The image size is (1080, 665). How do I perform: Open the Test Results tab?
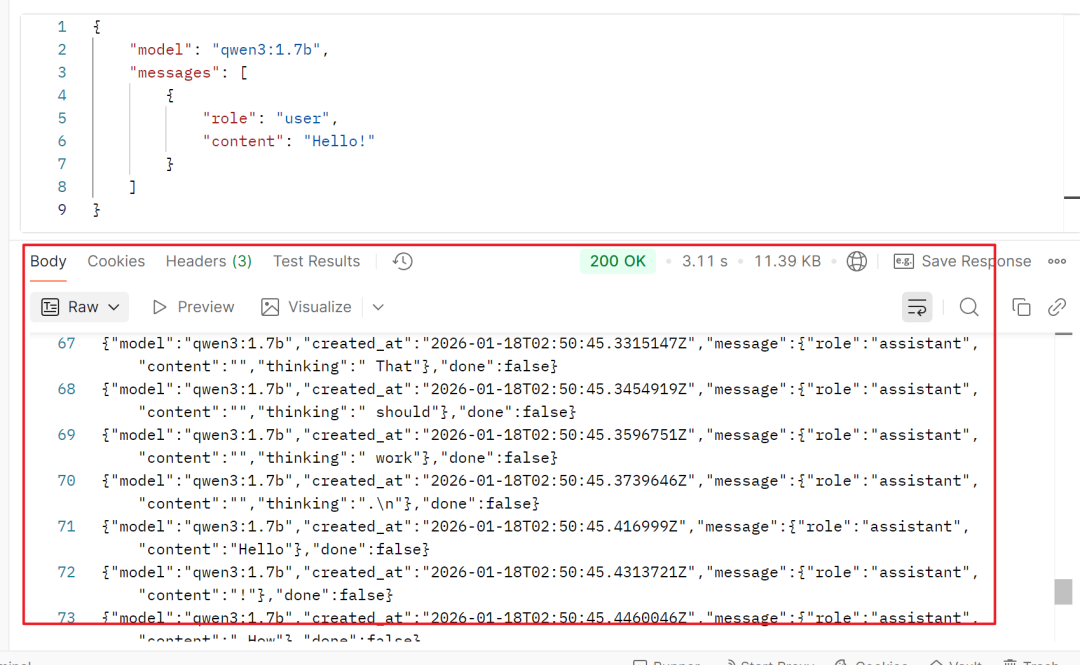tap(316, 261)
